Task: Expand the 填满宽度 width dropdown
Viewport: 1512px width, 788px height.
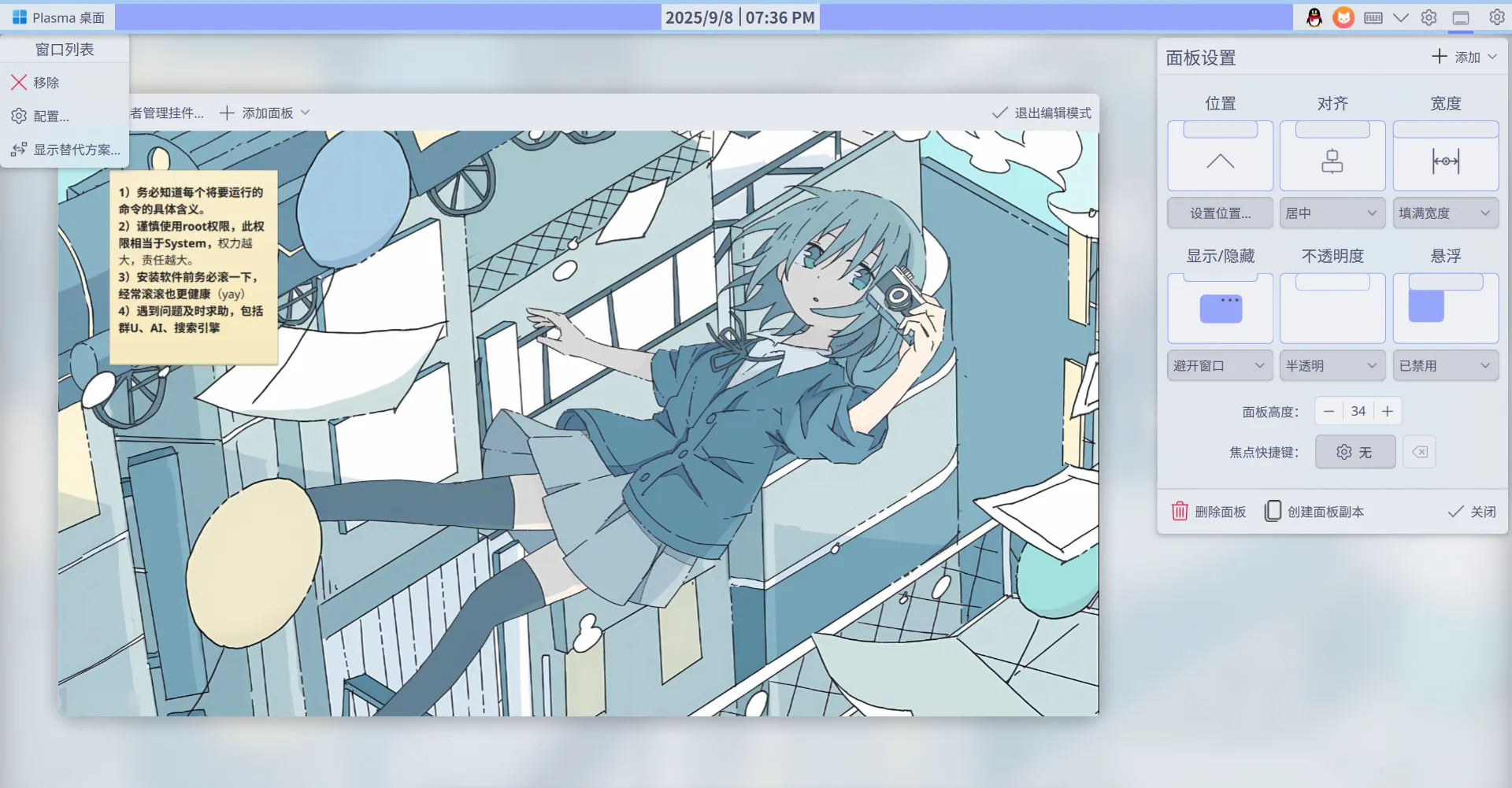Action: [1445, 213]
